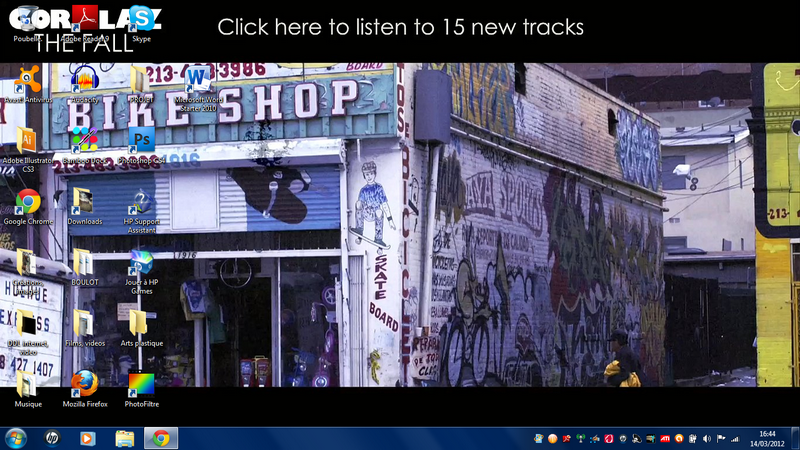Select the Musique folder
Image resolution: width=800 pixels, height=450 pixels.
pyautogui.click(x=28, y=388)
